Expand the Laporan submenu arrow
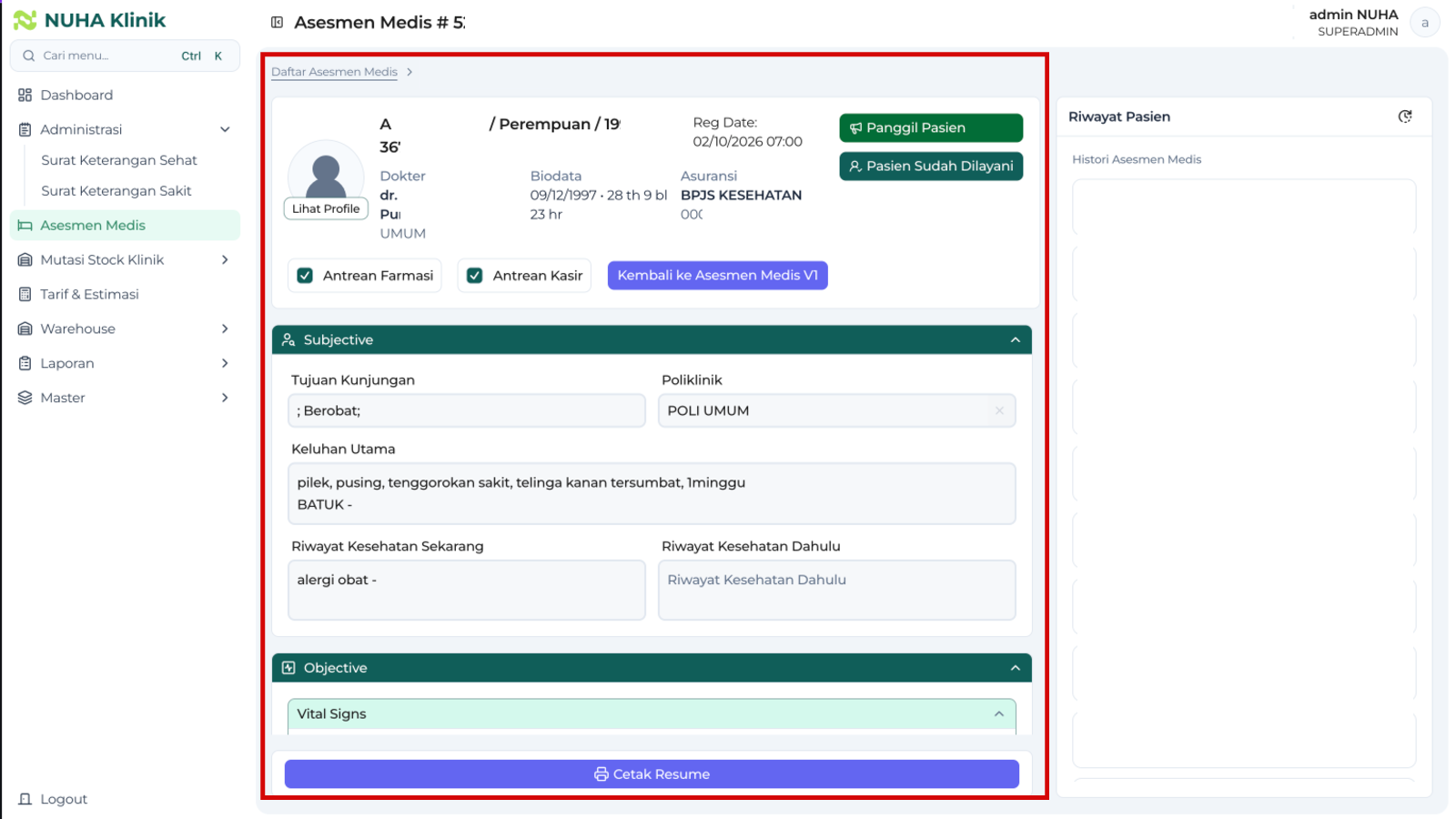Screen dimensions: 1456x819 [225, 363]
